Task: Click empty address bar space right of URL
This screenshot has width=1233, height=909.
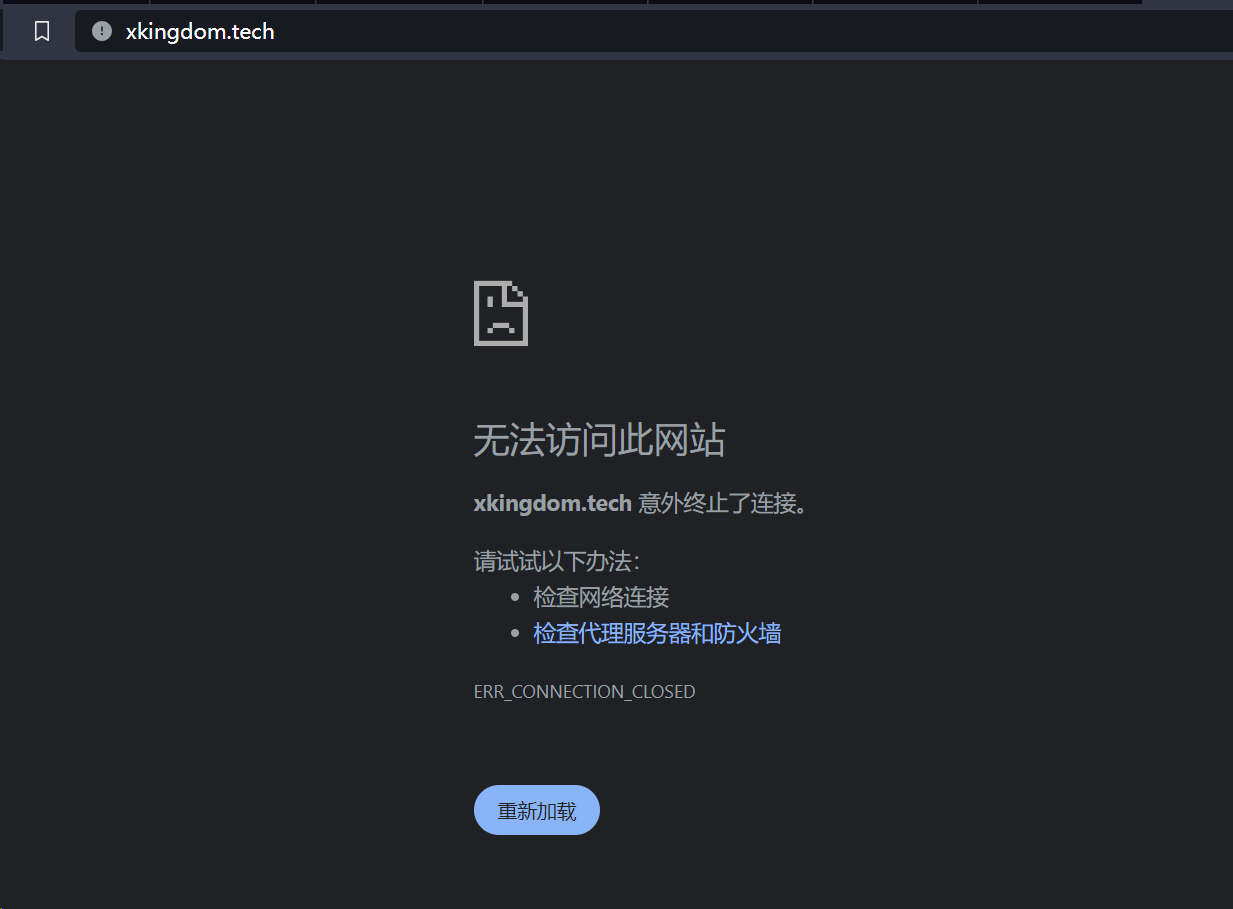Action: click(x=700, y=32)
